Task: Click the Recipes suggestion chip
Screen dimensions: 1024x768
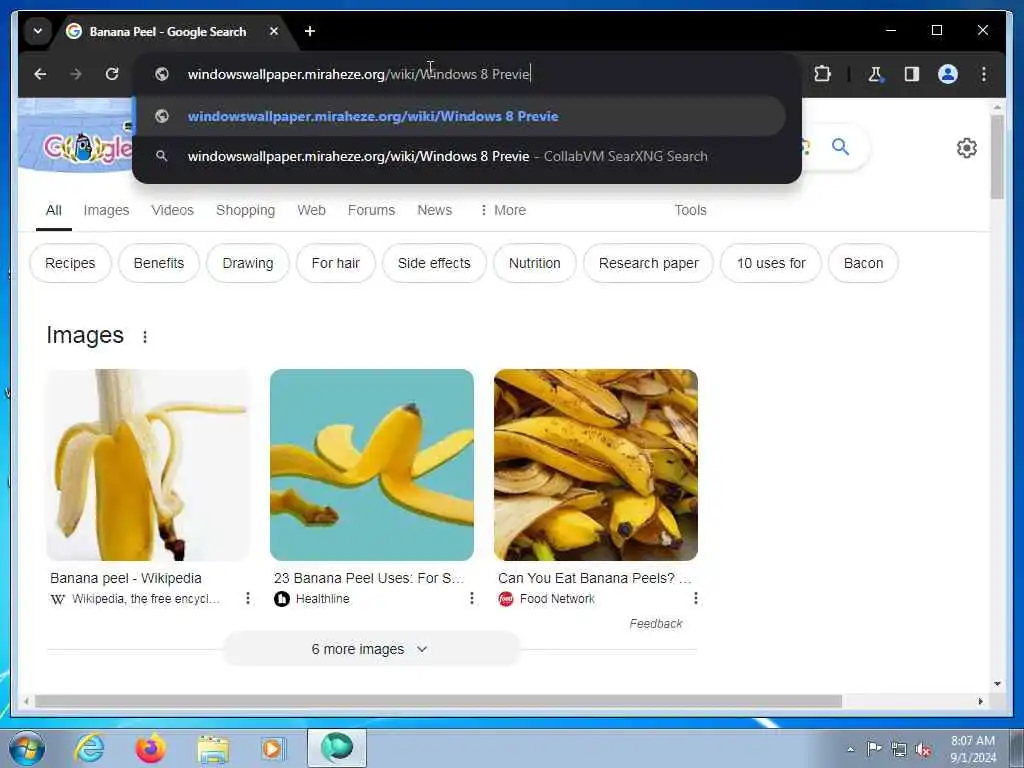Action: 70,263
